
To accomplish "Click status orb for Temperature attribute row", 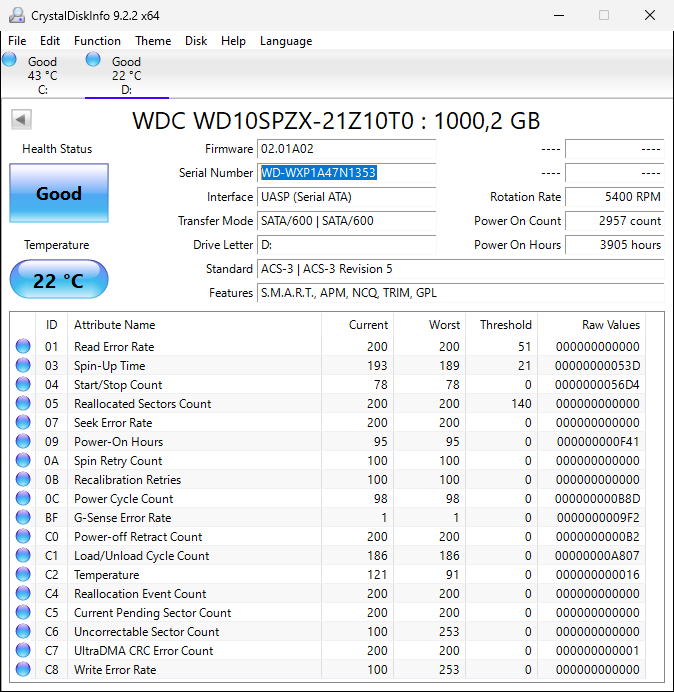I will [x=23, y=574].
